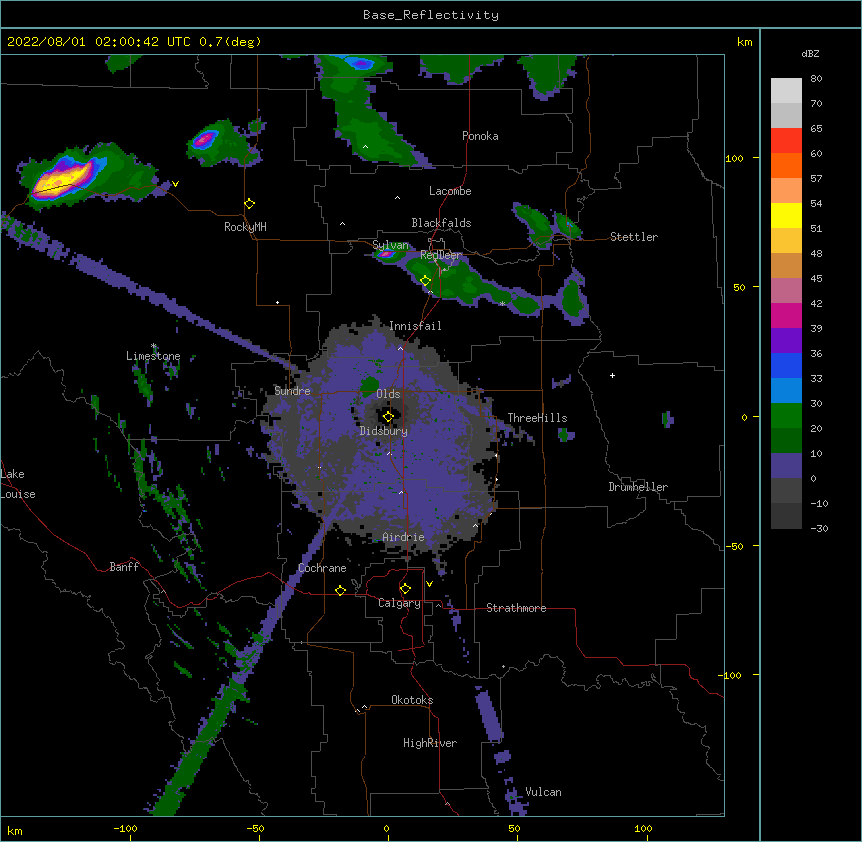Select the radar site diamond between Olds and Didsbury
The width and height of the screenshot is (862, 842).
point(388,417)
